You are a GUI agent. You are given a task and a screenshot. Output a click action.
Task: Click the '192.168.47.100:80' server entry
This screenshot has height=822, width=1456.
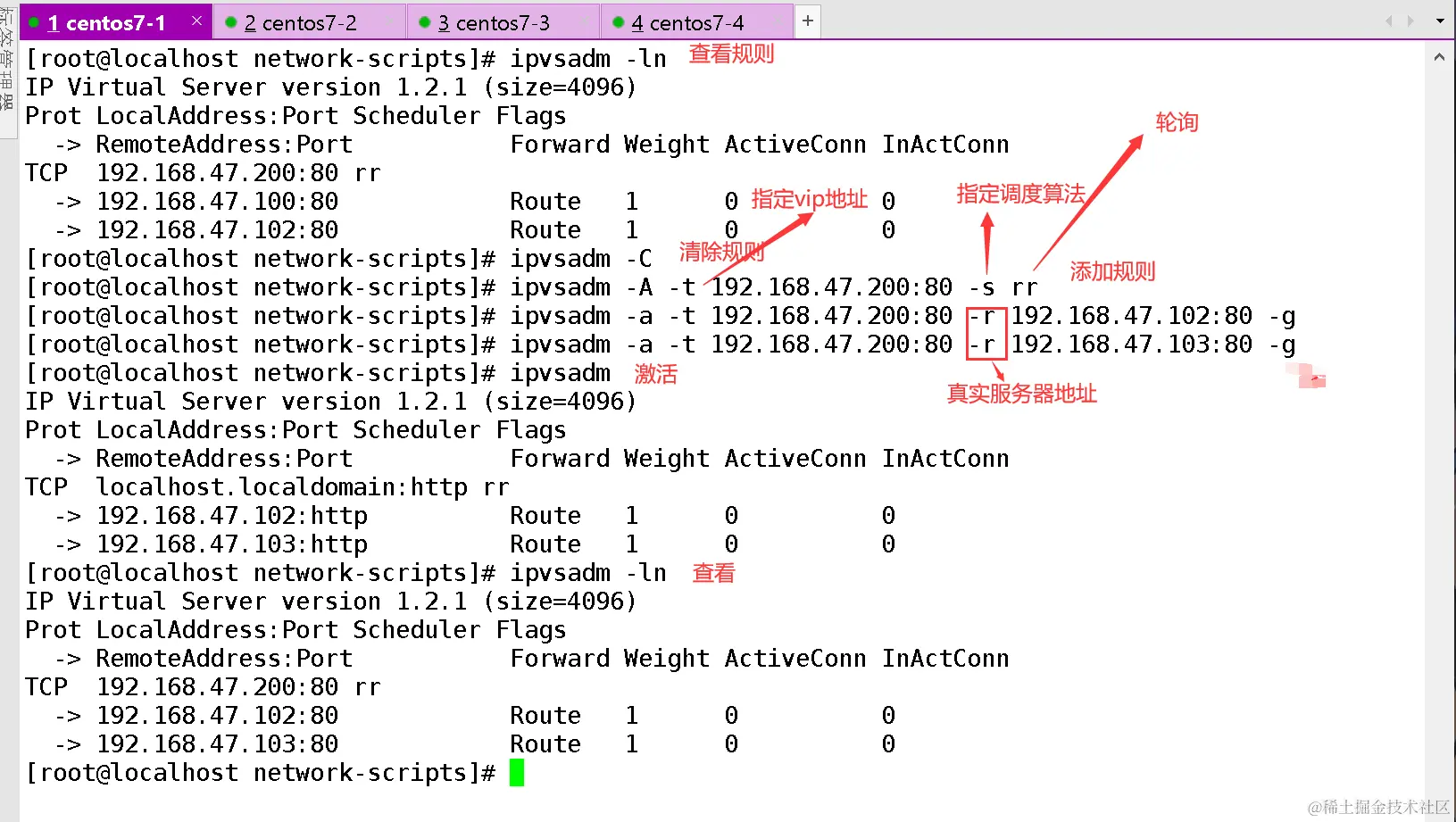(217, 202)
